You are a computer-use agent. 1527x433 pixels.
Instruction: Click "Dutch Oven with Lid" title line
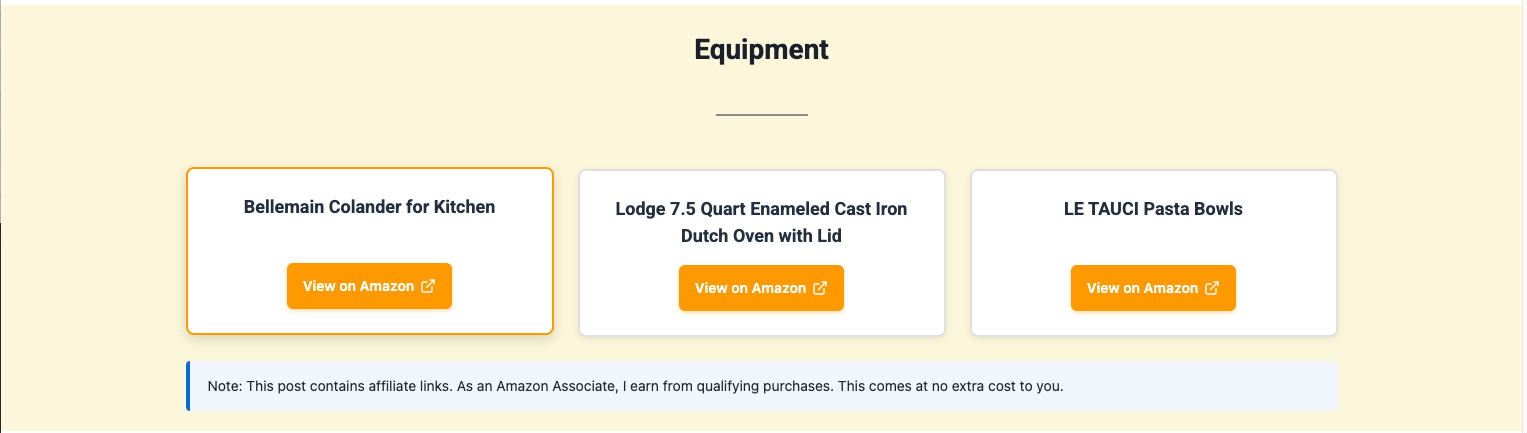pos(761,236)
